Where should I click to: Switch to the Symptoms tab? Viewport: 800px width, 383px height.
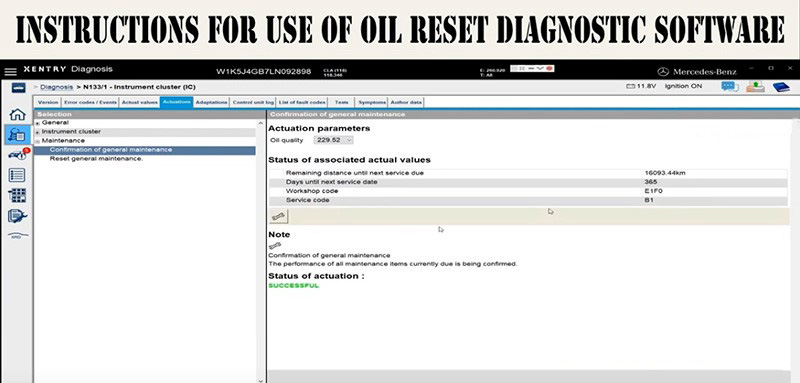(x=371, y=103)
